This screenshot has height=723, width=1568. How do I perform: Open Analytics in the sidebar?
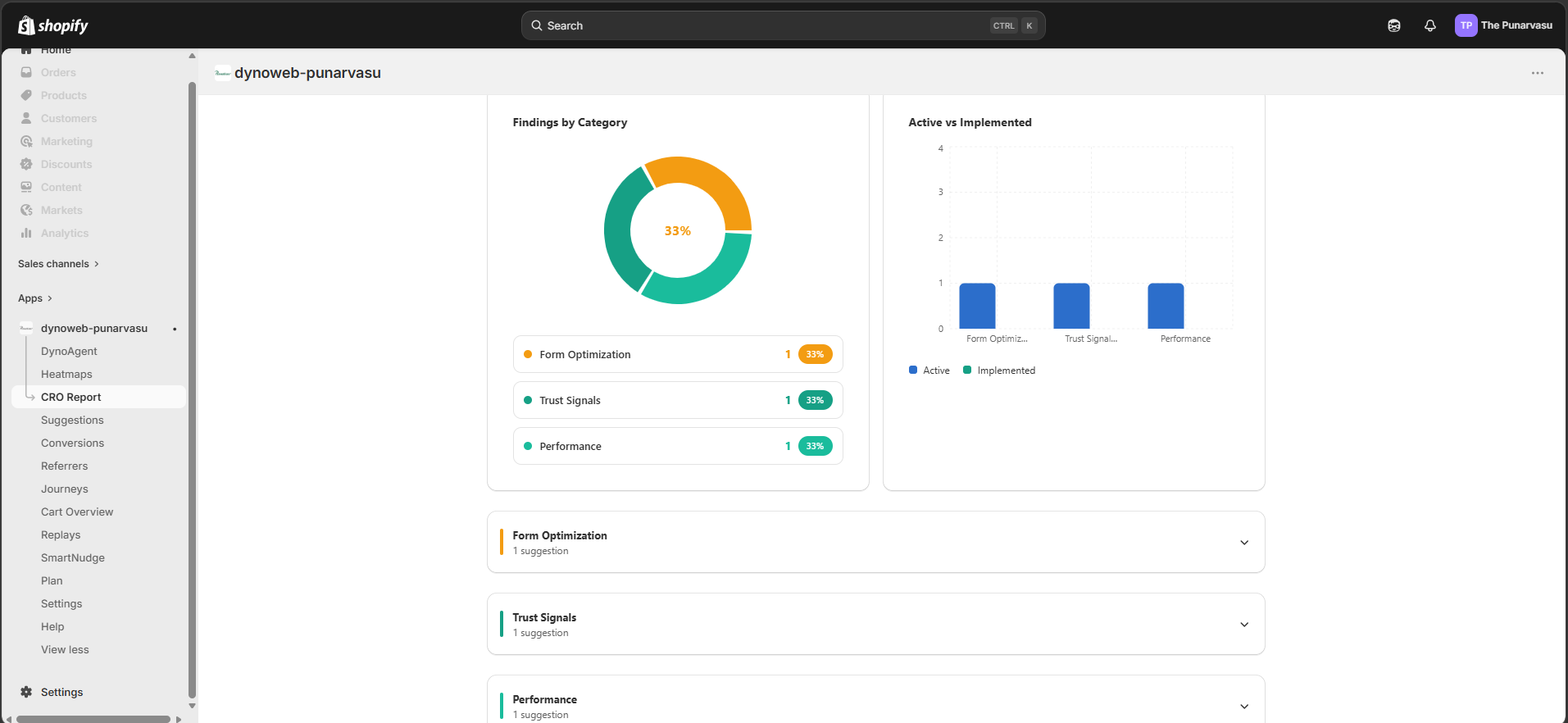tap(64, 233)
